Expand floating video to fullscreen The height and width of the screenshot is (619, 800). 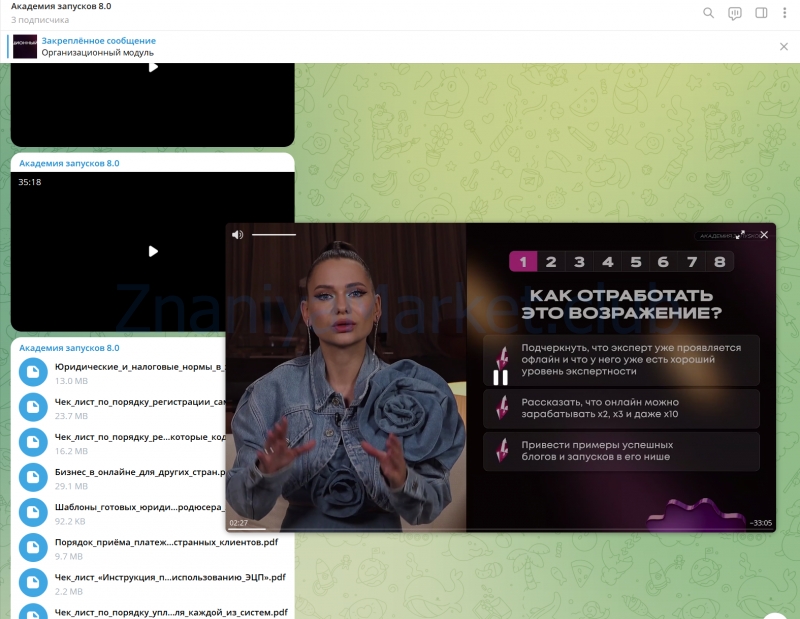[x=740, y=235]
